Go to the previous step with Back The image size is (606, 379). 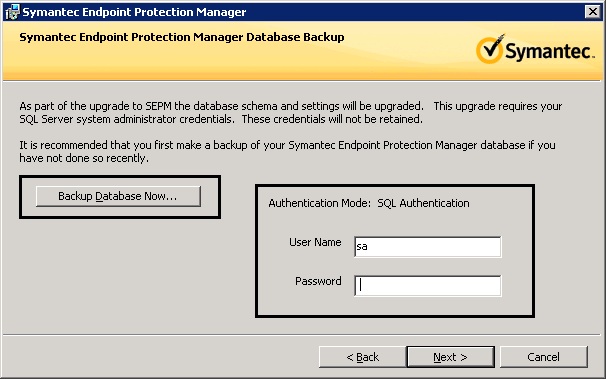[x=363, y=357]
